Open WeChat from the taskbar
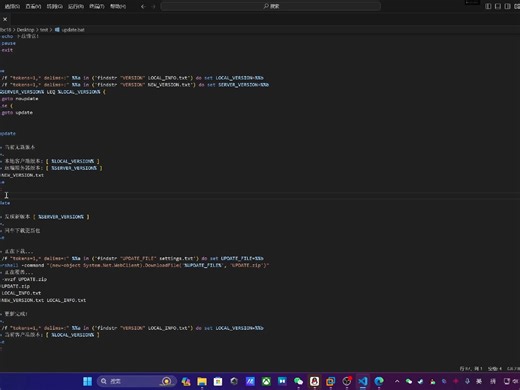 pyautogui.click(x=298, y=381)
